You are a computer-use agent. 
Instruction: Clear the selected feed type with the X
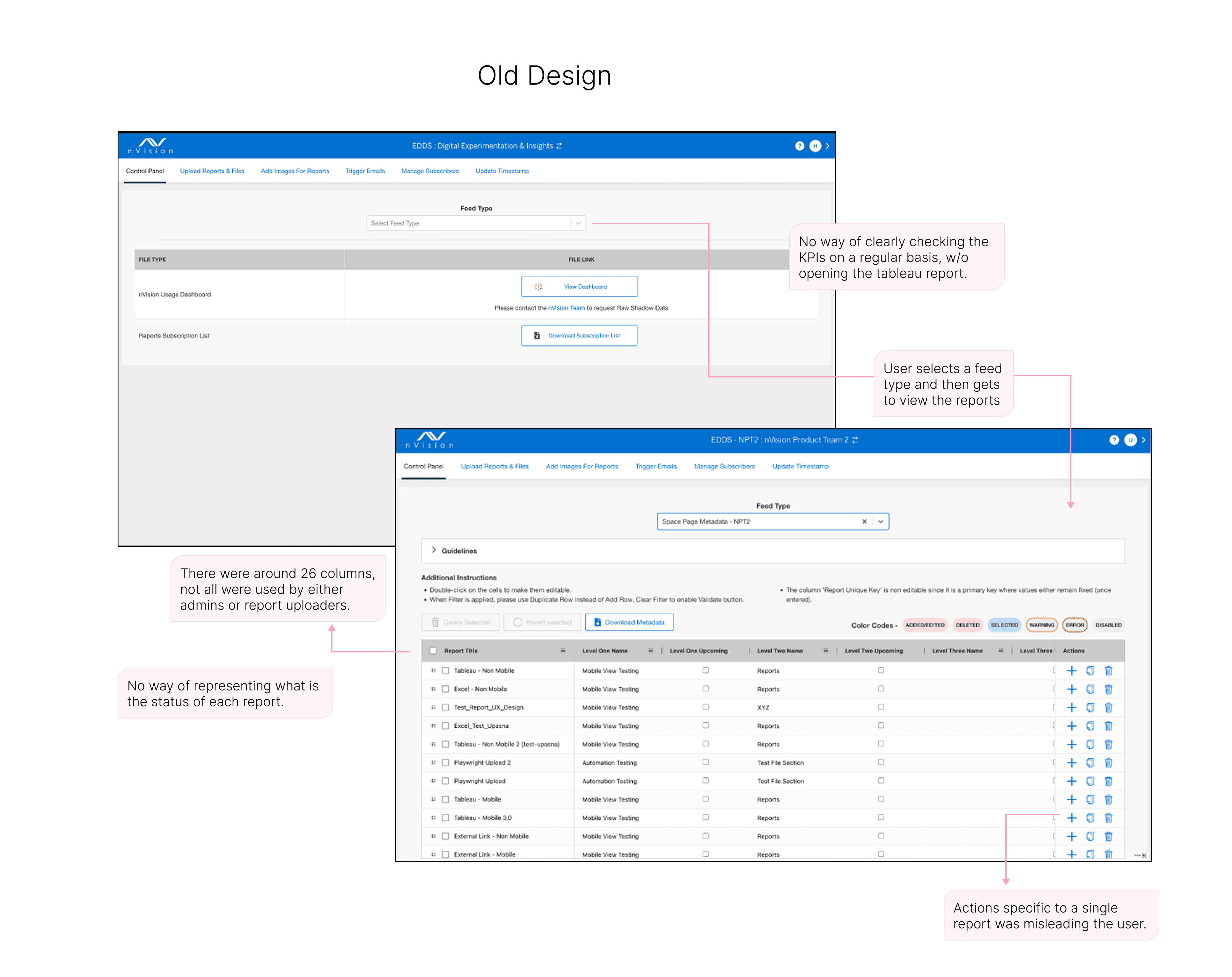coord(864,522)
